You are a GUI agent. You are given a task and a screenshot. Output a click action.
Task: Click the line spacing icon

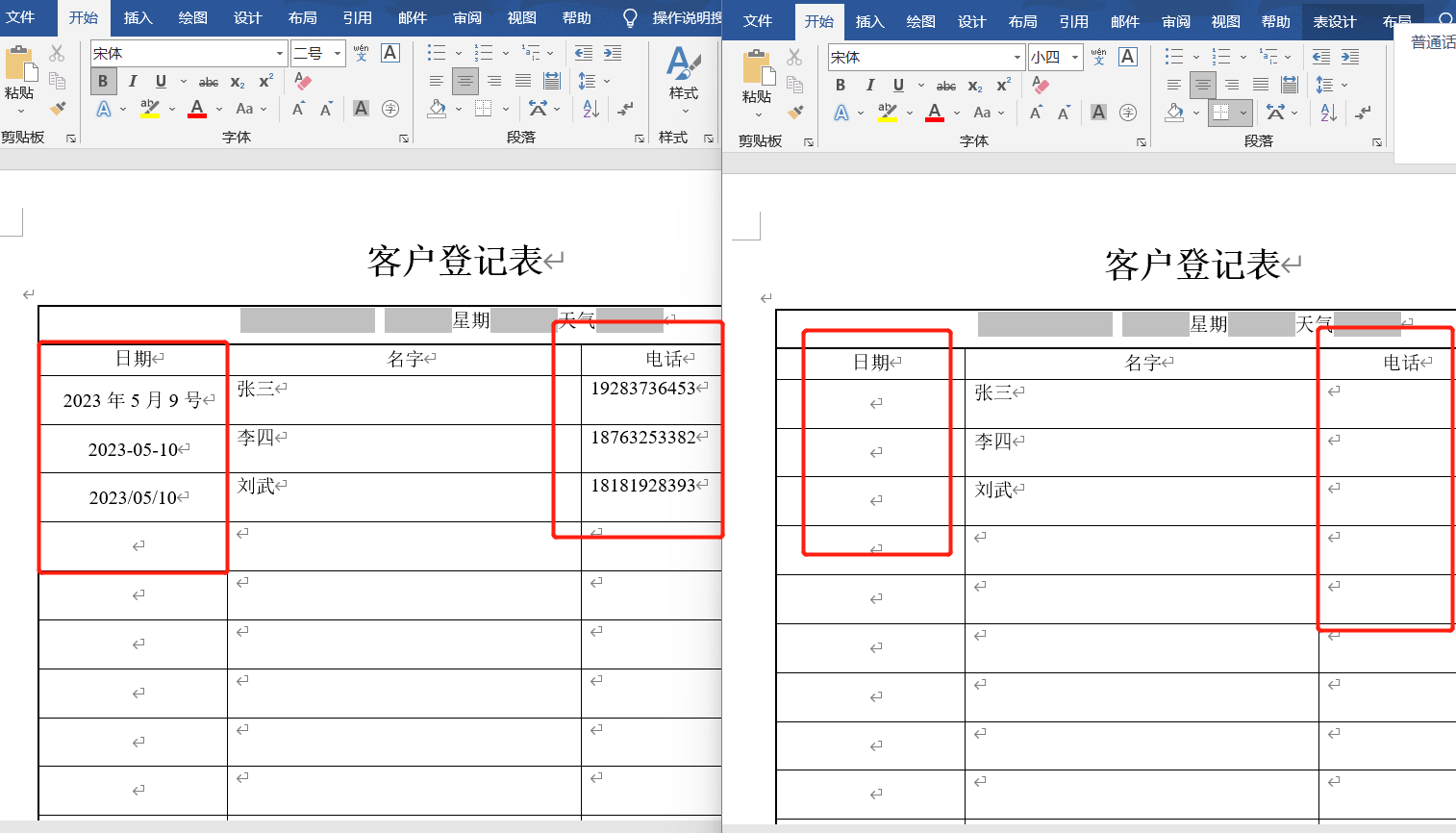[x=587, y=81]
